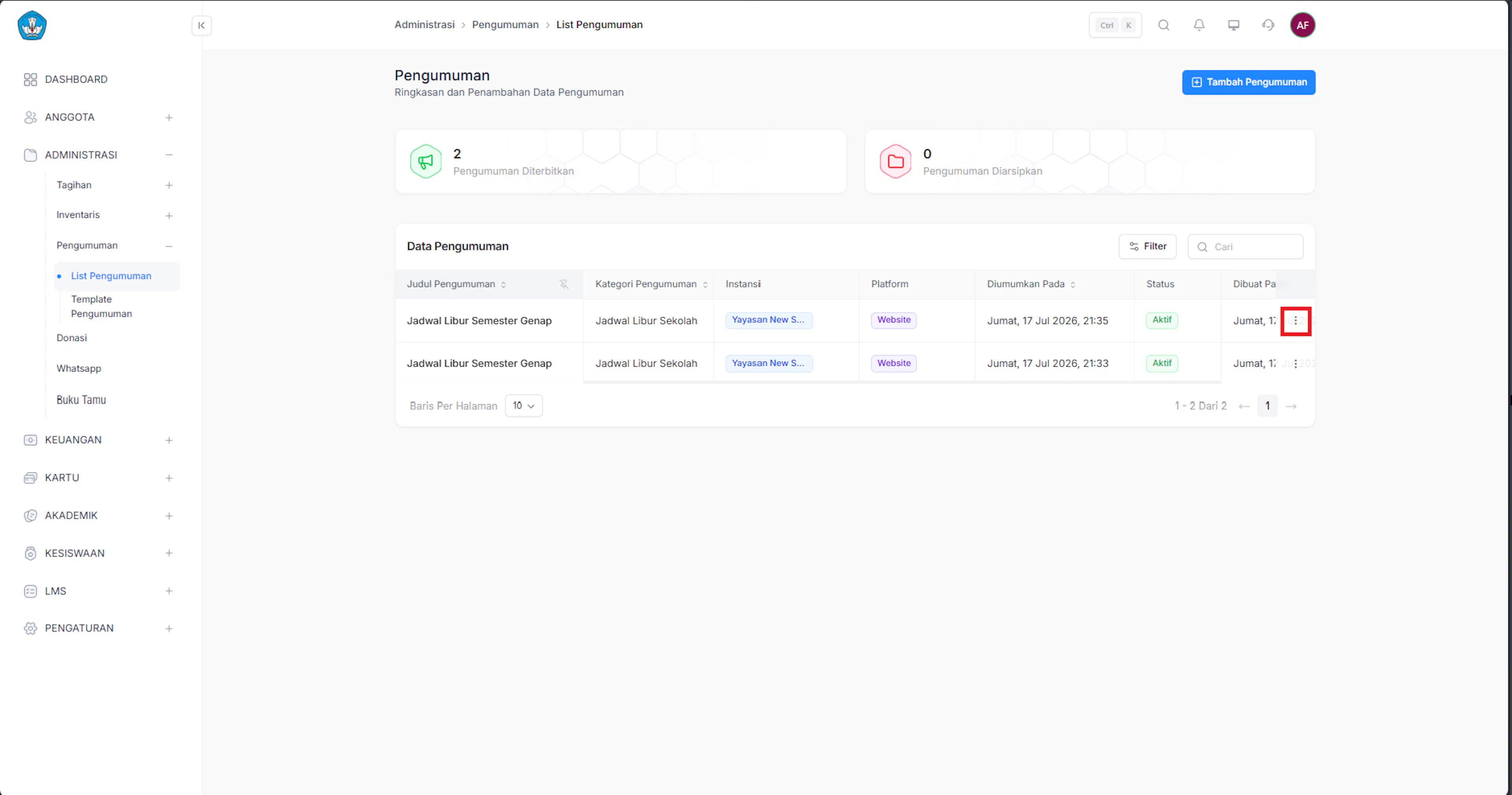The height and width of the screenshot is (795, 1512).
Task: Click the Administrasi breadcrumb link
Action: (x=424, y=25)
